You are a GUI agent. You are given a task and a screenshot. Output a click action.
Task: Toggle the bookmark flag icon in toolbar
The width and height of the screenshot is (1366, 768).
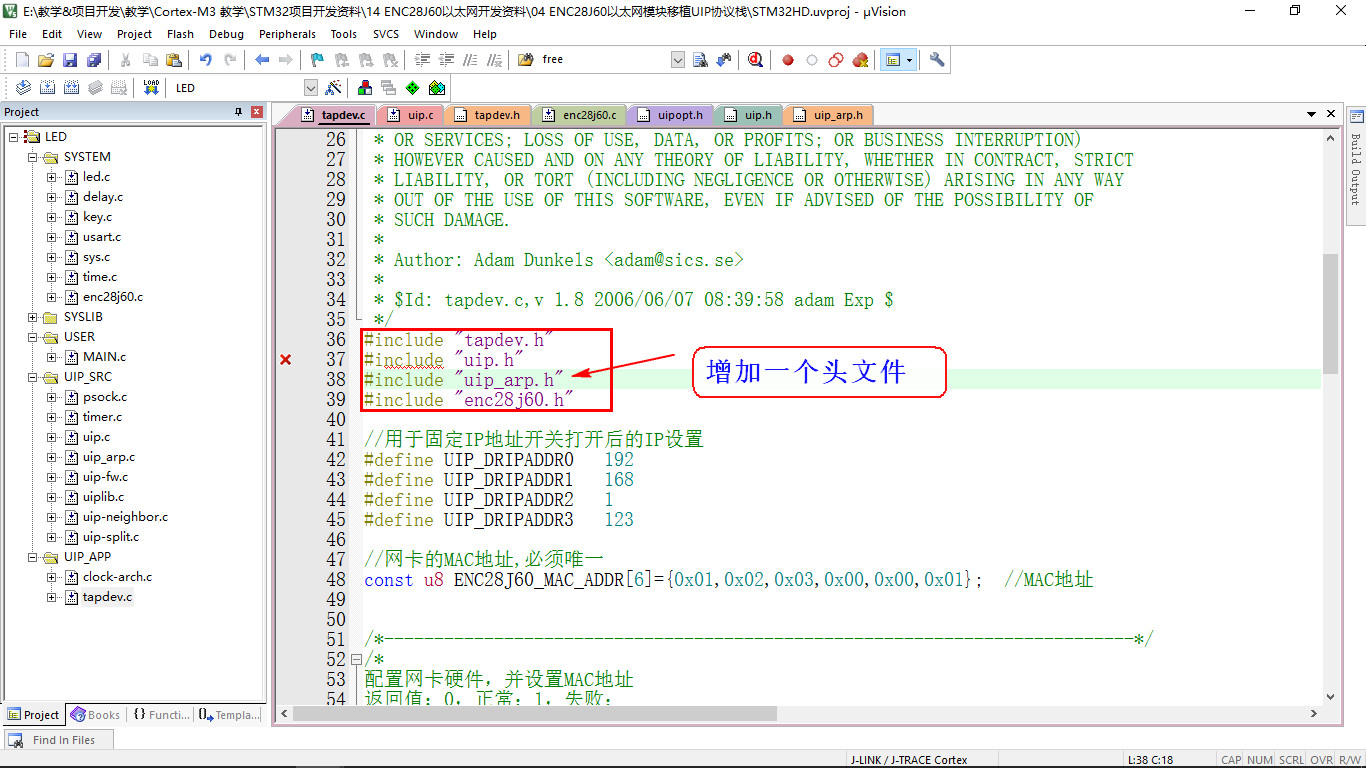tap(317, 60)
